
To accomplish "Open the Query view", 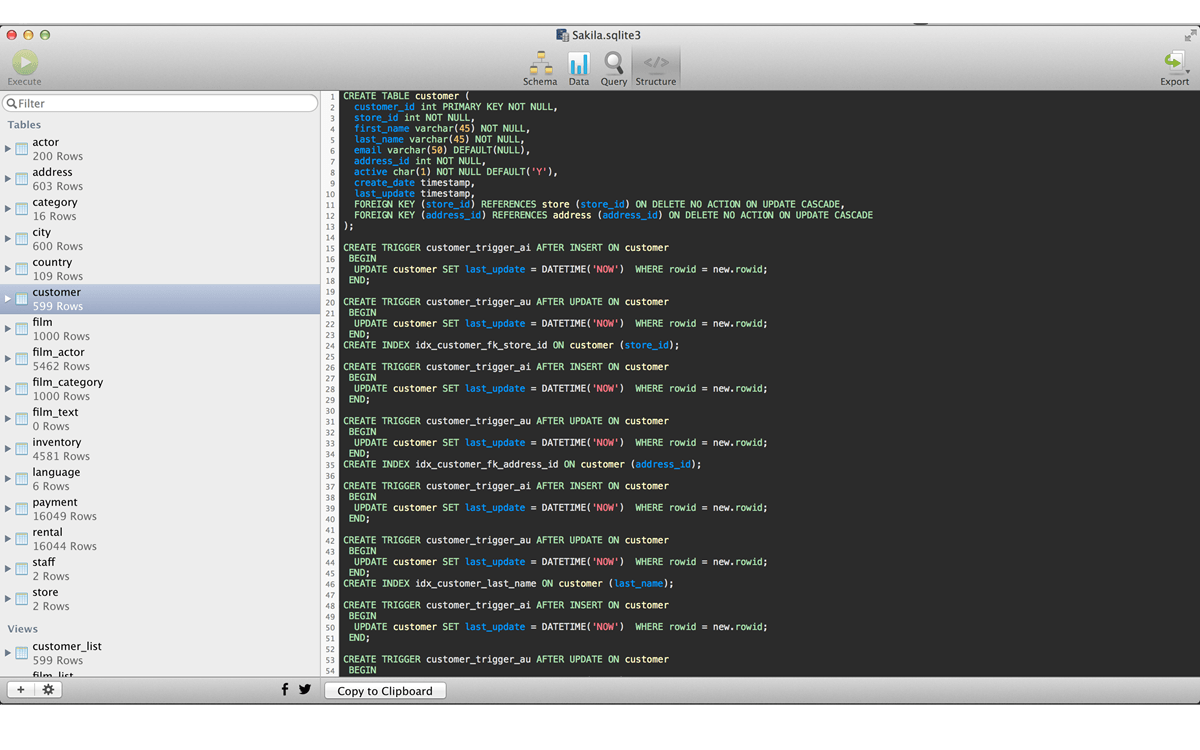I will click(614, 68).
